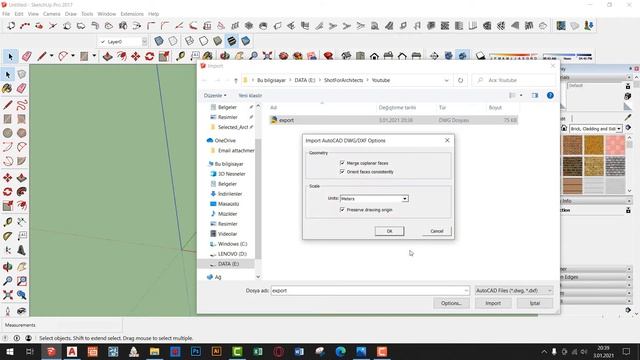Open the AutoCAD Files file type dropdown
The height and width of the screenshot is (360, 640).
tap(514, 291)
